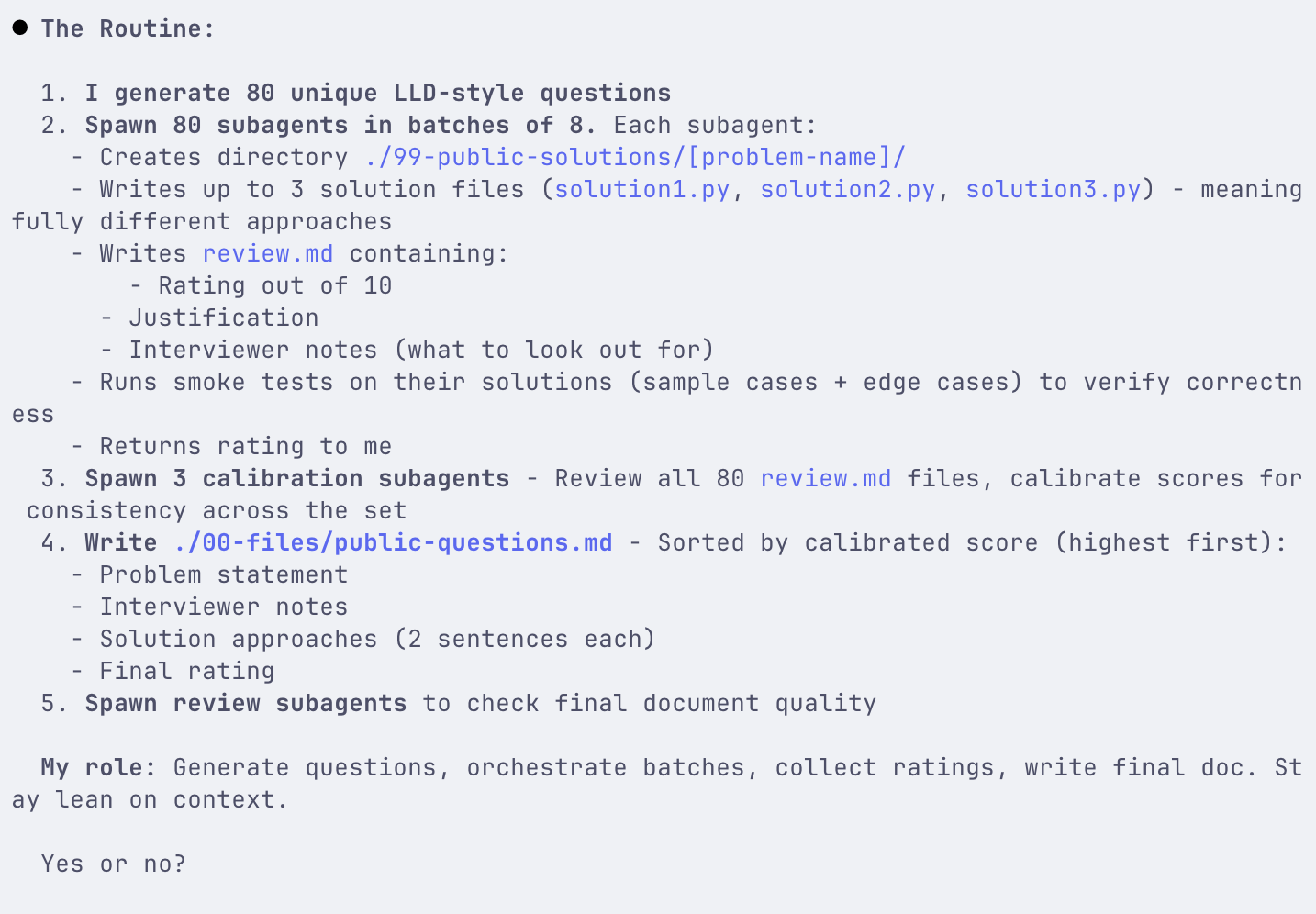
Task: Open the solution2.py file link
Action: pyautogui.click(x=847, y=189)
